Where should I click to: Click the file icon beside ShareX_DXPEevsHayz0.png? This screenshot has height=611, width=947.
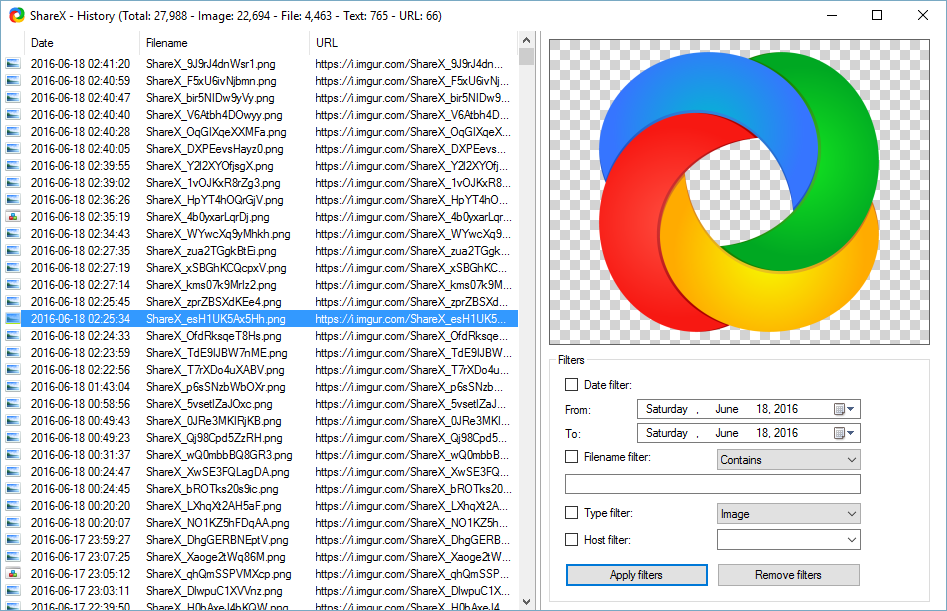click(x=13, y=149)
